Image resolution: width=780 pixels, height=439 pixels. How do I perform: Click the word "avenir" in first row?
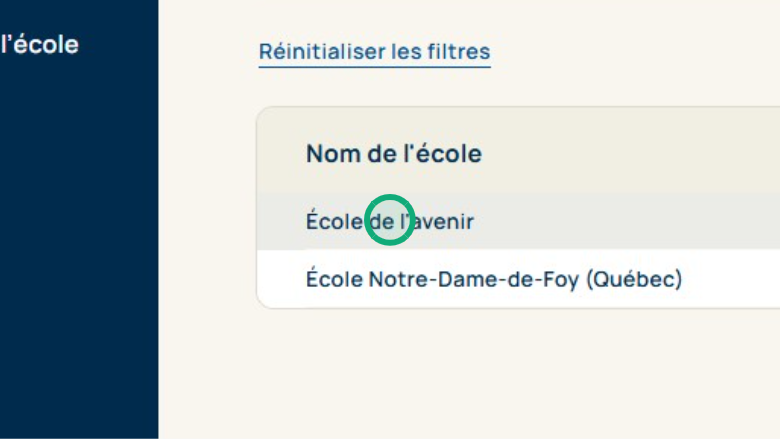(x=445, y=221)
